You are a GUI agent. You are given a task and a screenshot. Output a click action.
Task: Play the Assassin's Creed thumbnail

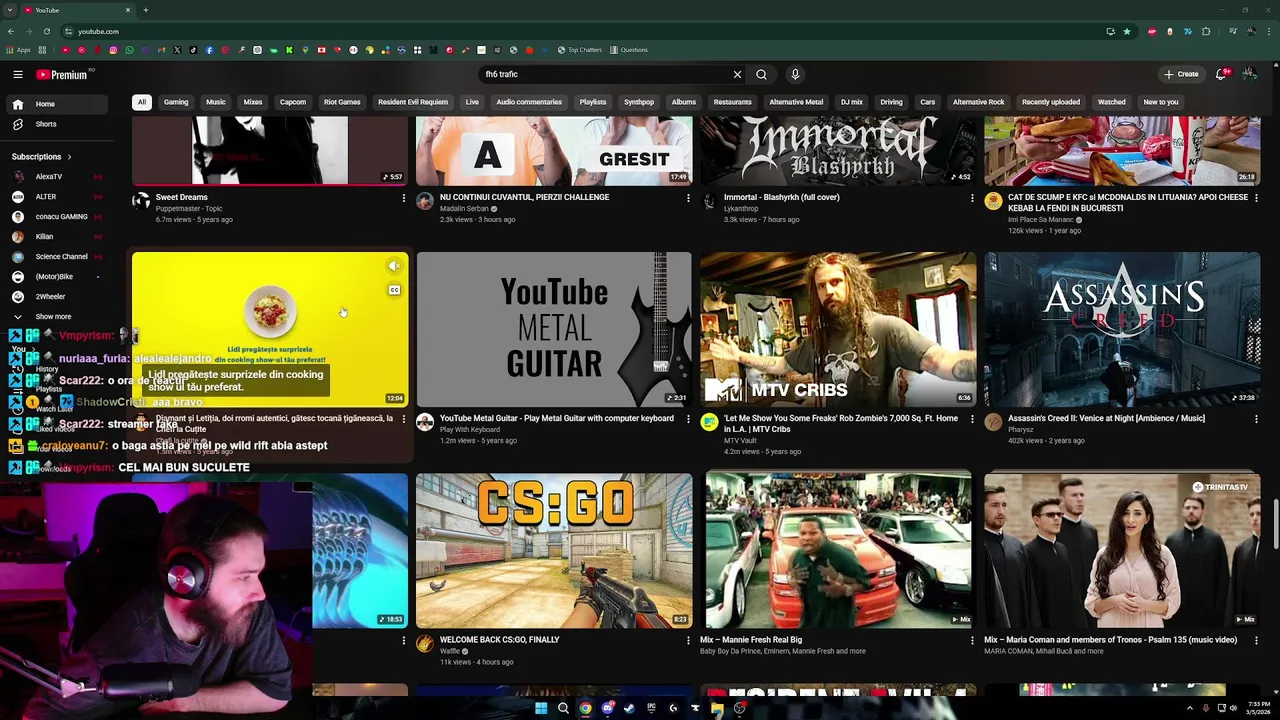coord(1122,329)
